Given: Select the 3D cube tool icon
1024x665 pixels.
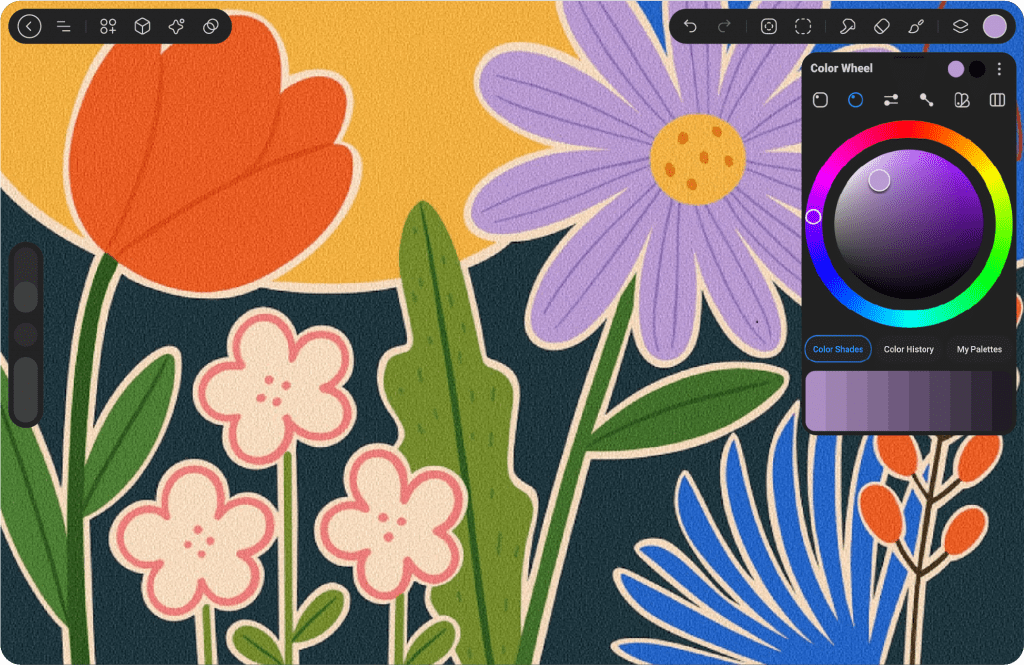Looking at the screenshot, I should tap(142, 27).
